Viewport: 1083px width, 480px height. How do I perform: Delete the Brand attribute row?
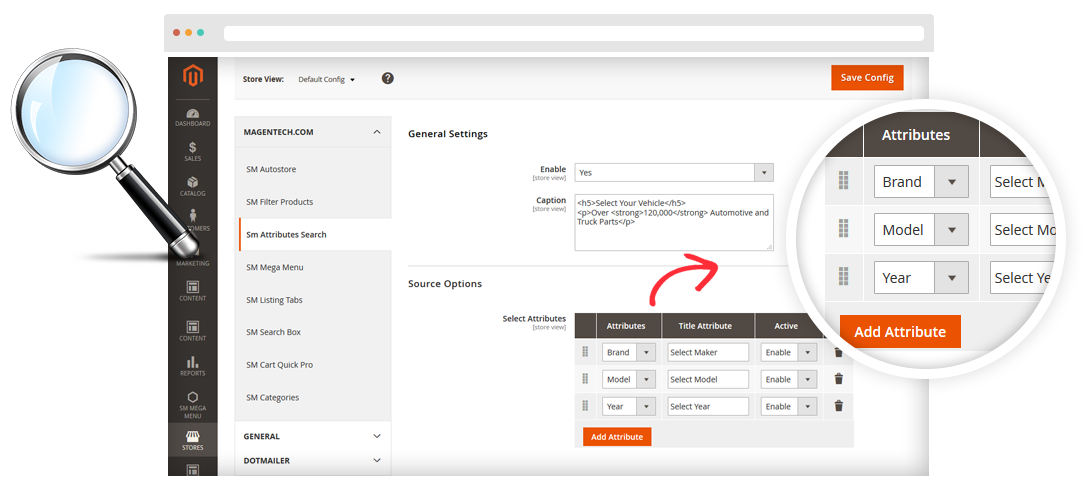[x=838, y=352]
